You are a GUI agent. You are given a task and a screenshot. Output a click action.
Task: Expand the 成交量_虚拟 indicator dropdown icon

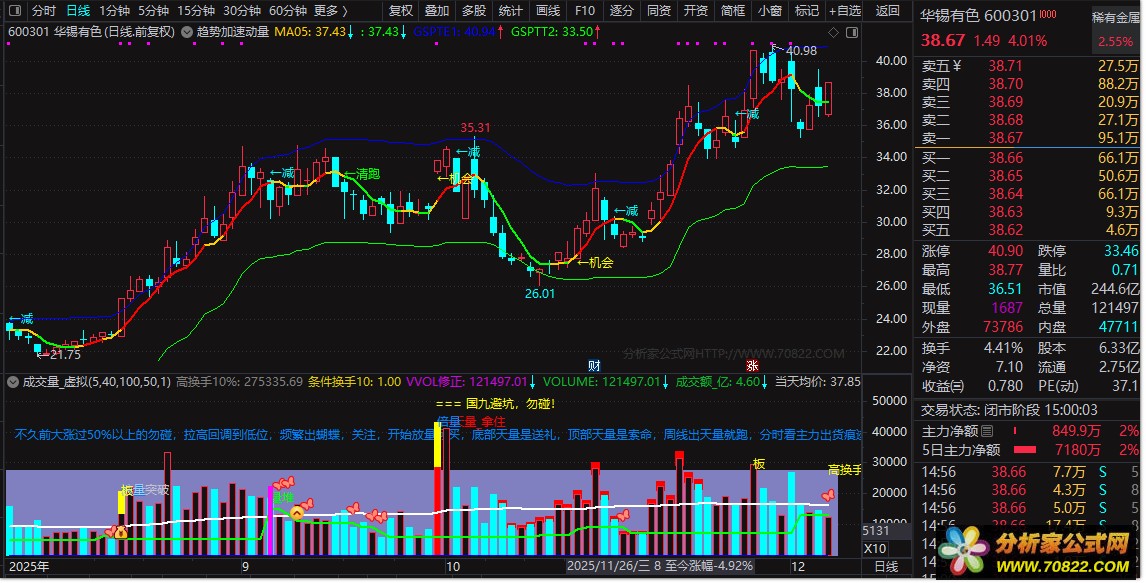[x=13, y=381]
